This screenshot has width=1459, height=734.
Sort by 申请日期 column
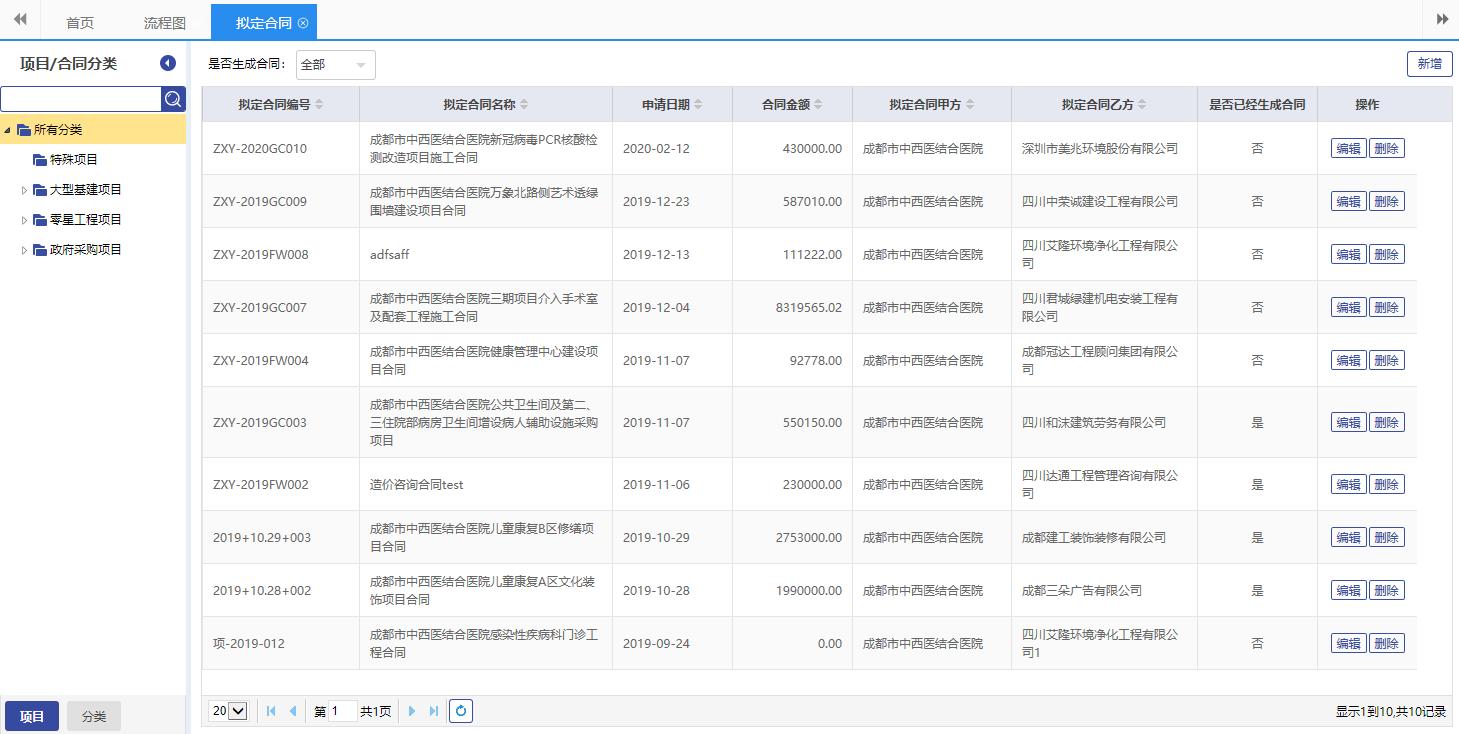tap(672, 104)
